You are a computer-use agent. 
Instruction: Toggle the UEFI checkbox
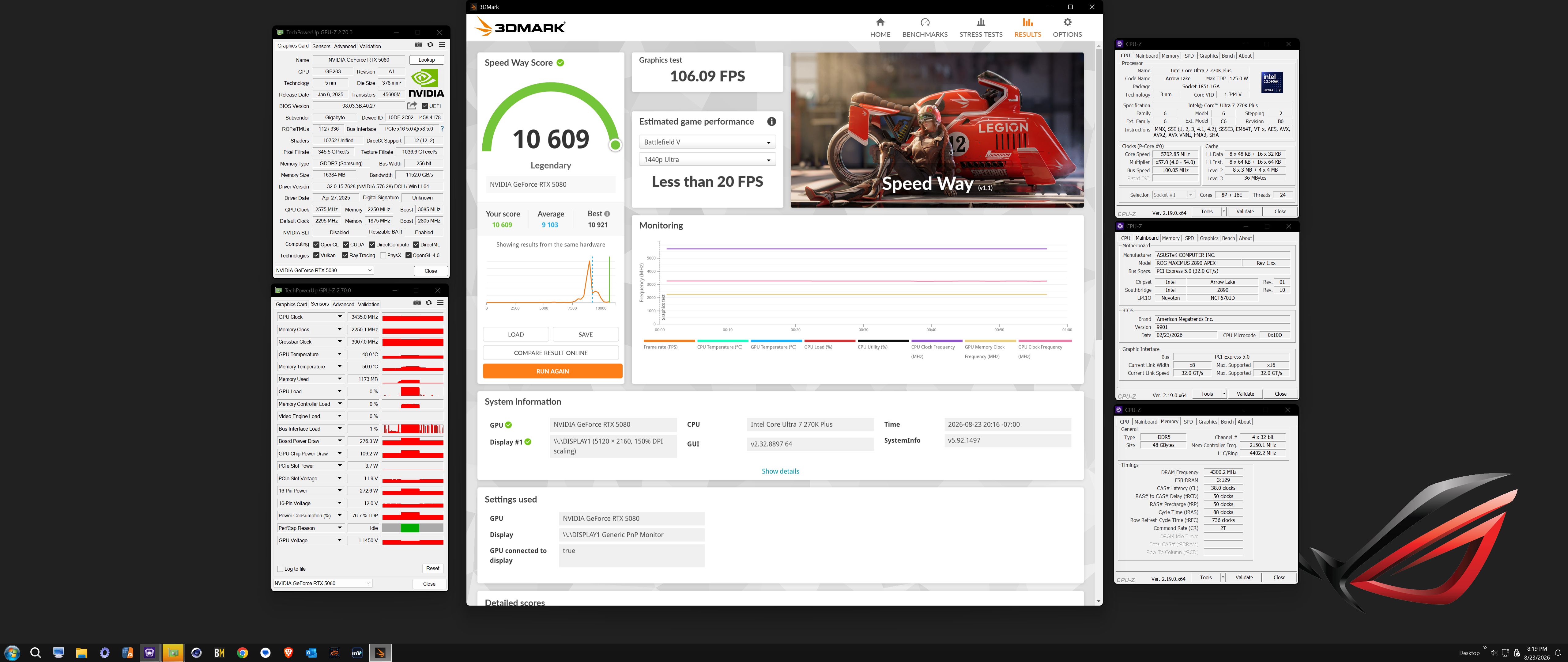425,106
